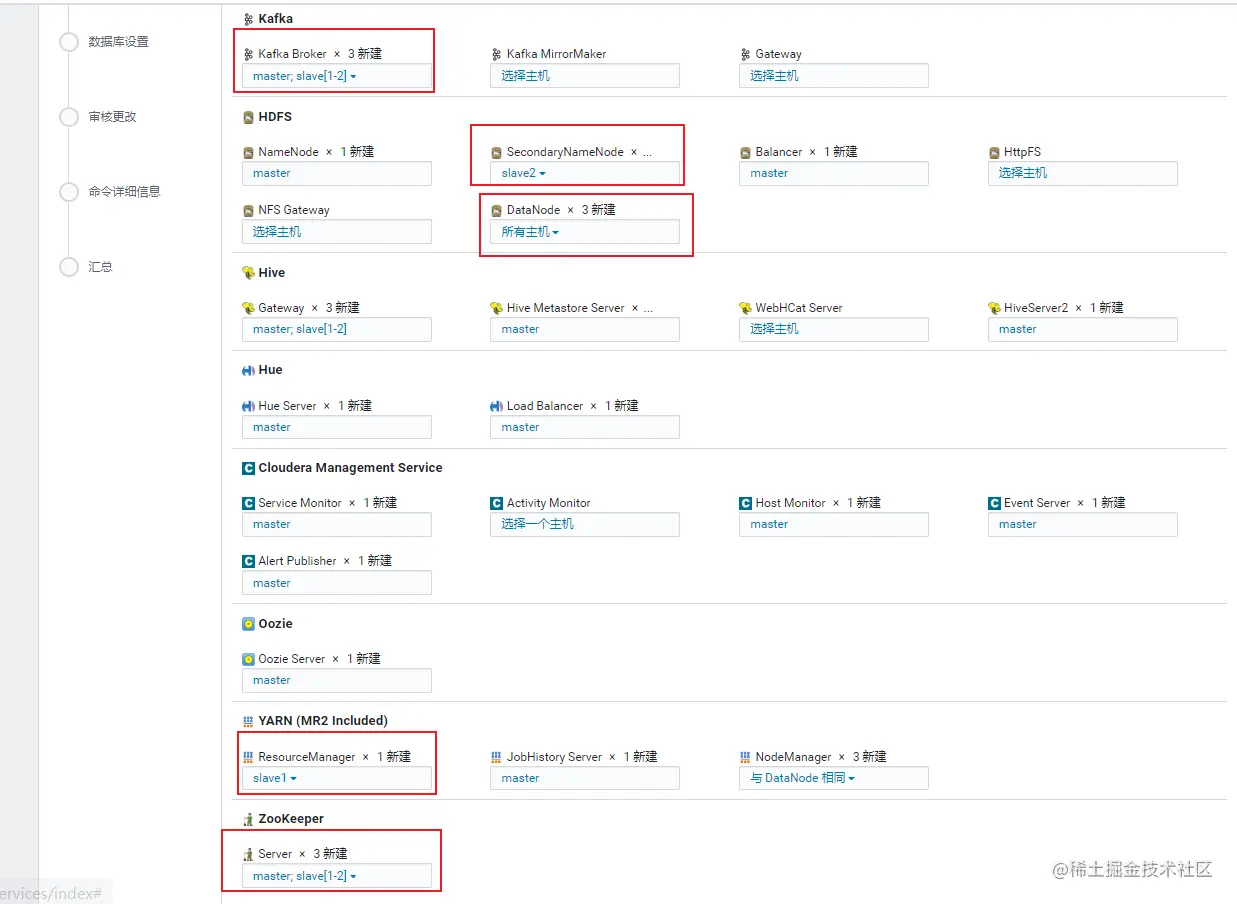Click the Alert Publisher master host field
This screenshot has width=1237, height=904.
337,583
